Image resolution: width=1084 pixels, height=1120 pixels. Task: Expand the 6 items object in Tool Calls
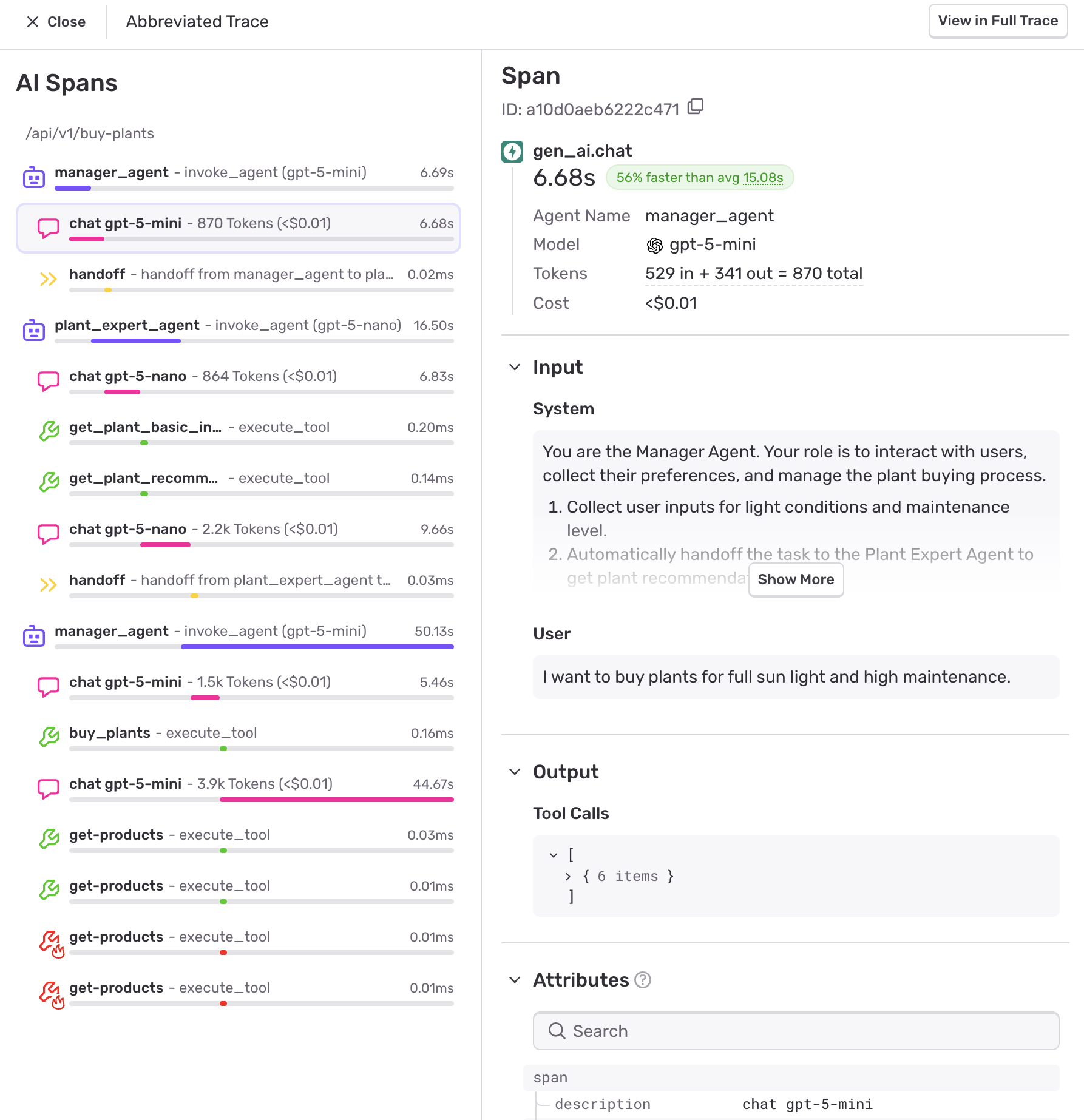pyautogui.click(x=568, y=875)
